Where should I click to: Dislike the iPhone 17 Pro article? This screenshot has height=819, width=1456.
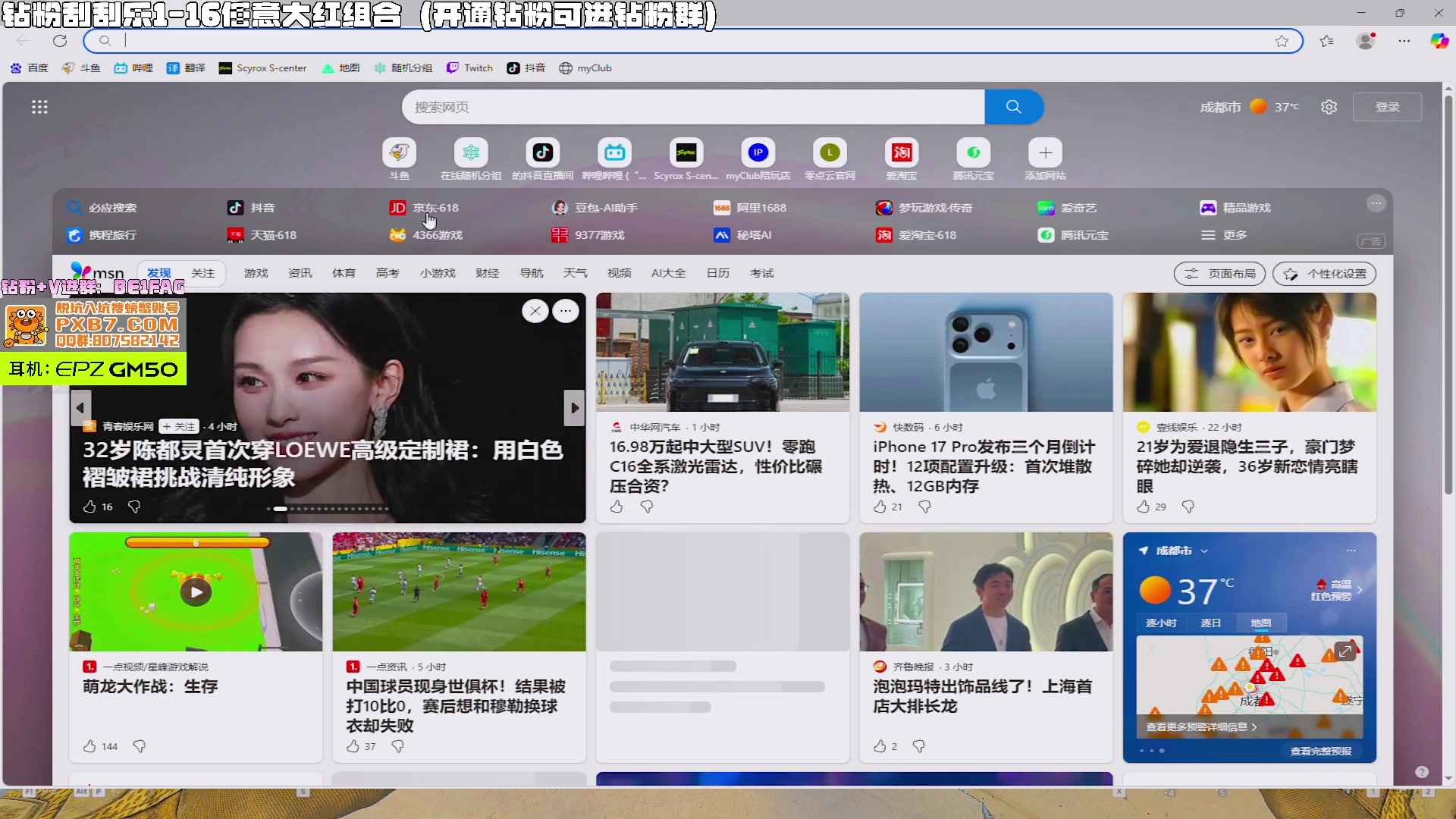point(924,507)
